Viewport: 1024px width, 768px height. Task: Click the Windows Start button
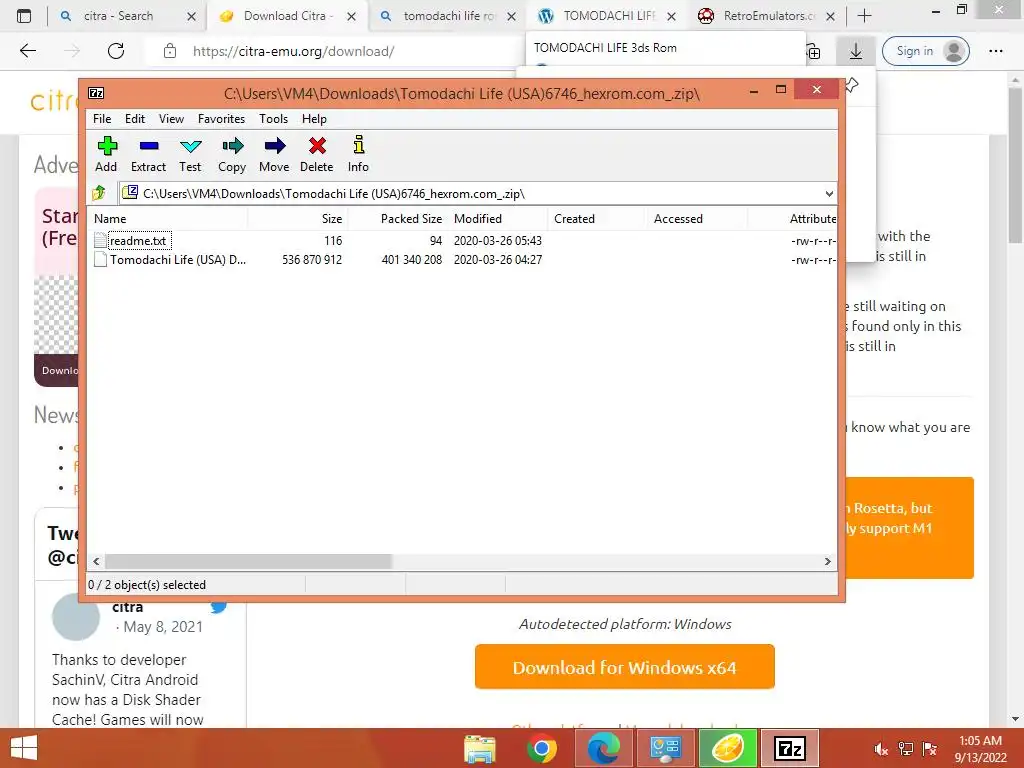pos(24,748)
